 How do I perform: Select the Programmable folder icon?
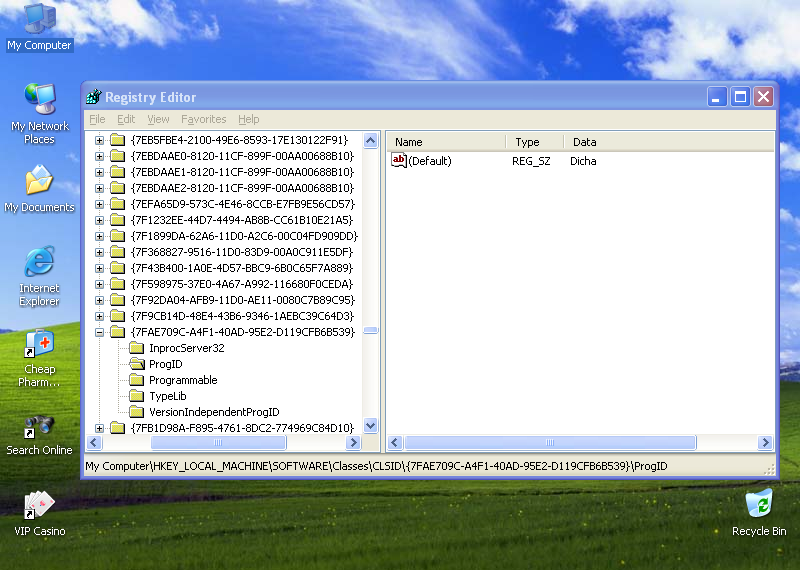(x=136, y=380)
